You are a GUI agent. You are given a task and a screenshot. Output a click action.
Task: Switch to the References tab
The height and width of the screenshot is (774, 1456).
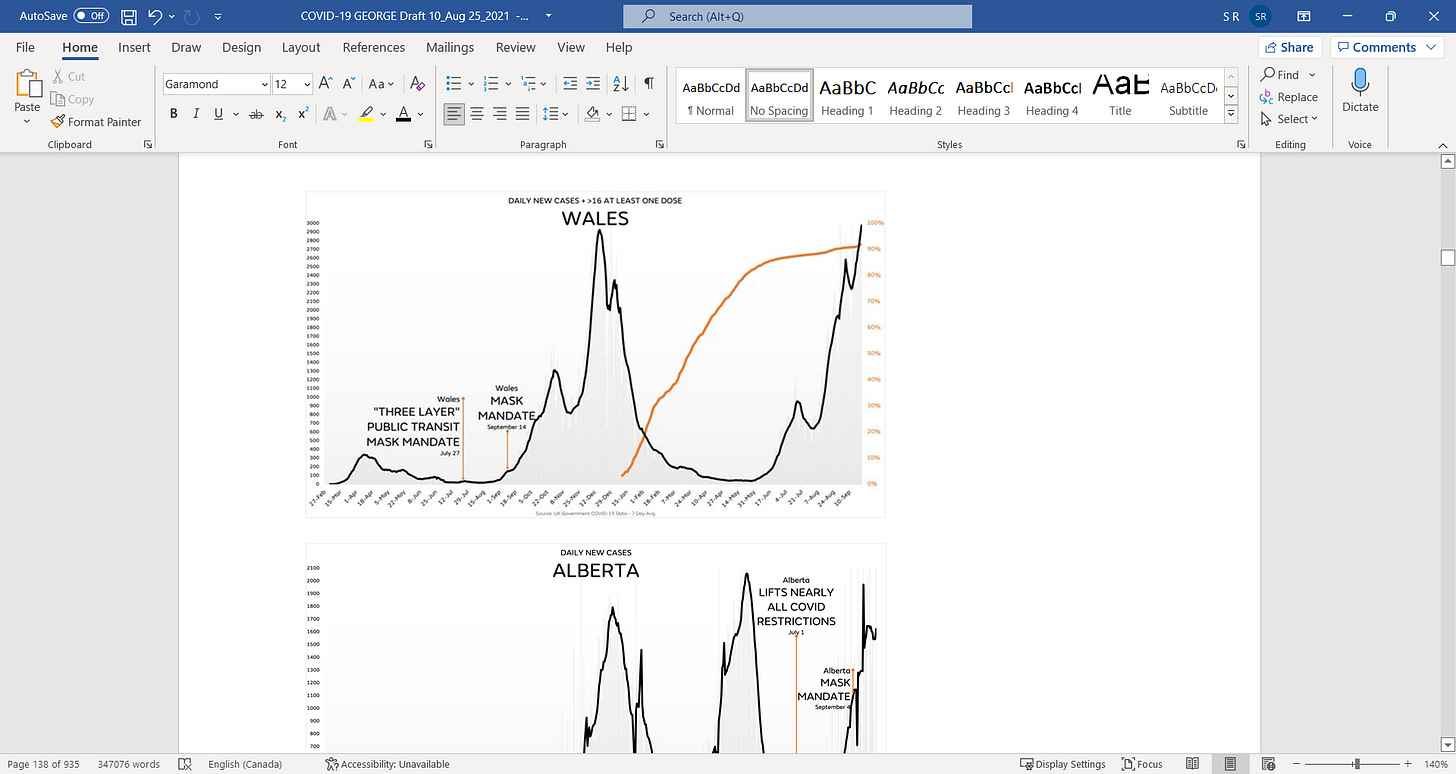point(375,47)
